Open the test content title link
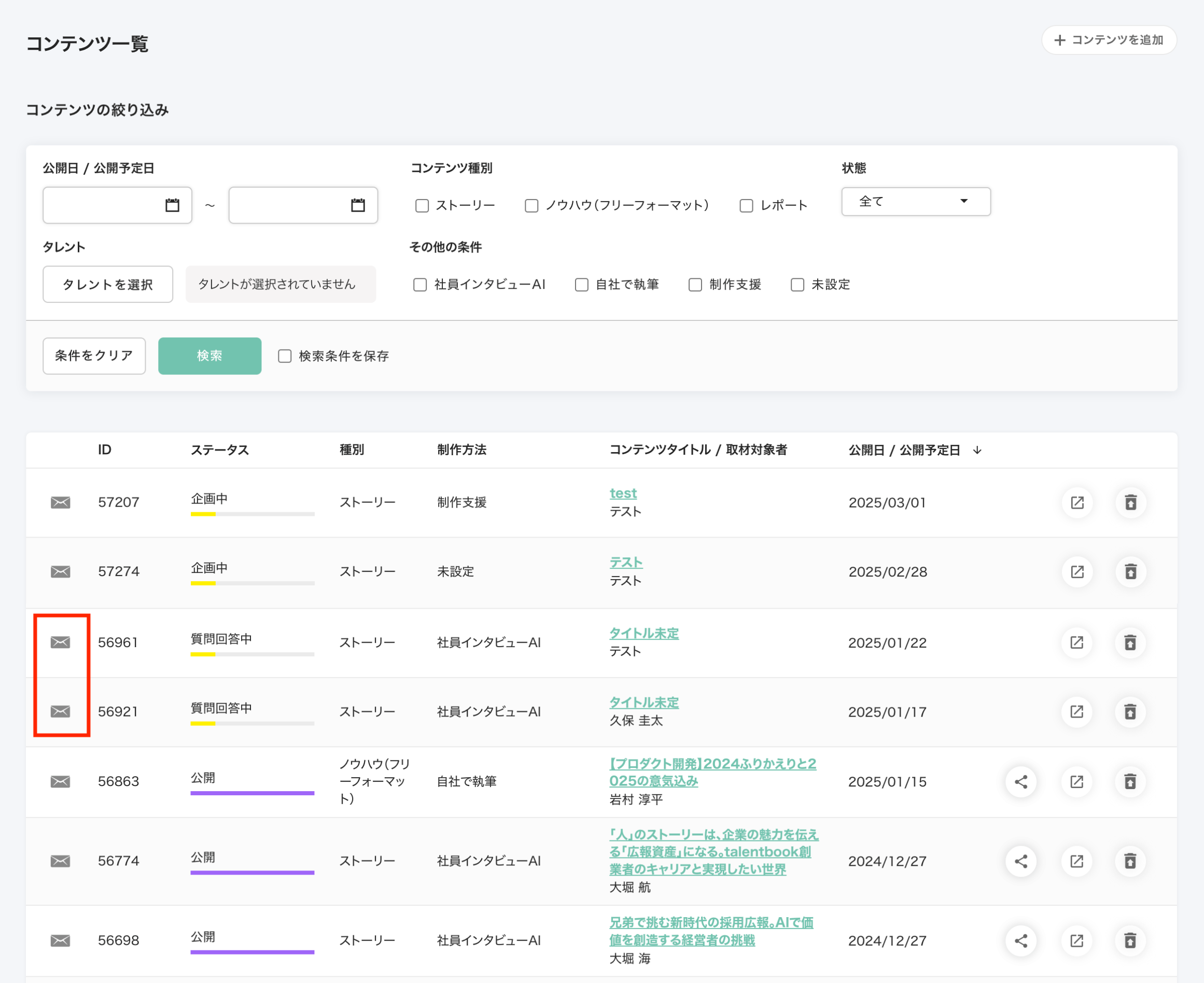Screen dimensions: 1204x983 coord(622,493)
